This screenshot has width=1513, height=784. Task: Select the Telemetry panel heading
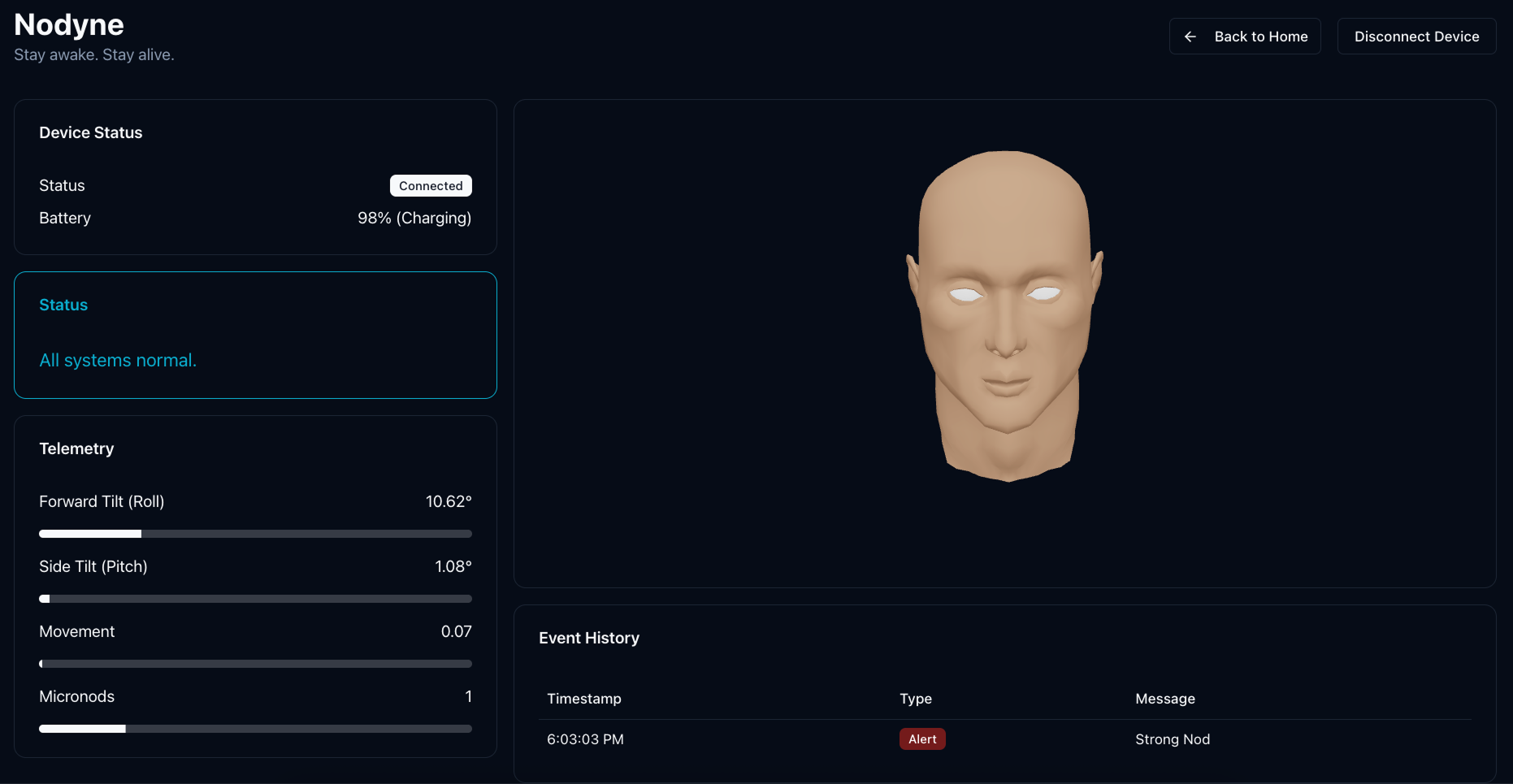[x=76, y=448]
